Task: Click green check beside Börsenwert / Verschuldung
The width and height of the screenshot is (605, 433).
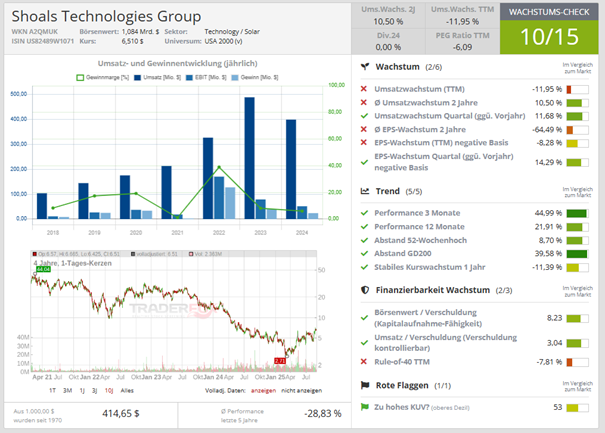Action: pos(364,318)
